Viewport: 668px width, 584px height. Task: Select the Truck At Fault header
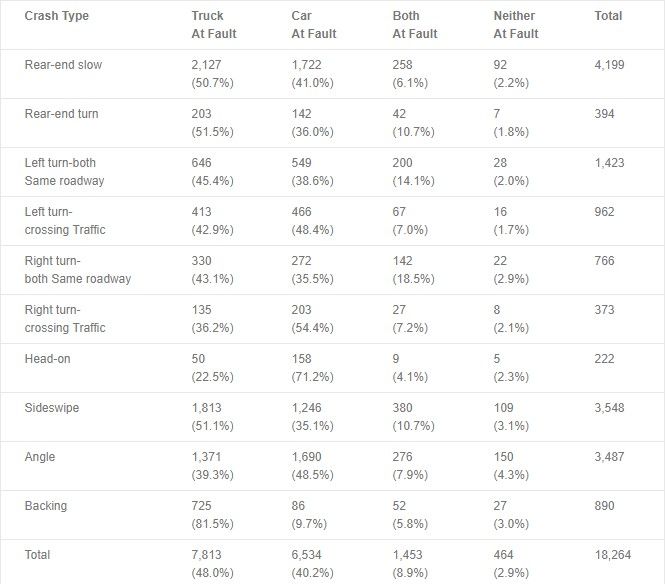[214, 25]
